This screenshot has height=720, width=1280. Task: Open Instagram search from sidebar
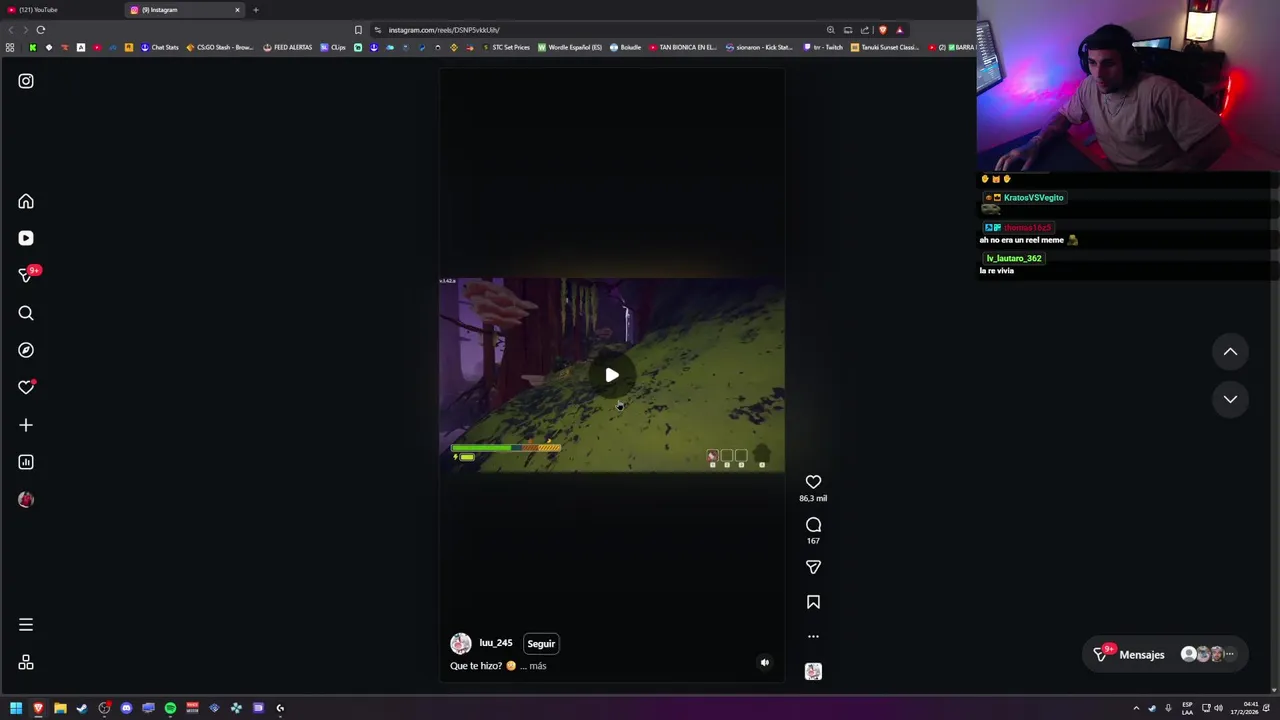[26, 313]
